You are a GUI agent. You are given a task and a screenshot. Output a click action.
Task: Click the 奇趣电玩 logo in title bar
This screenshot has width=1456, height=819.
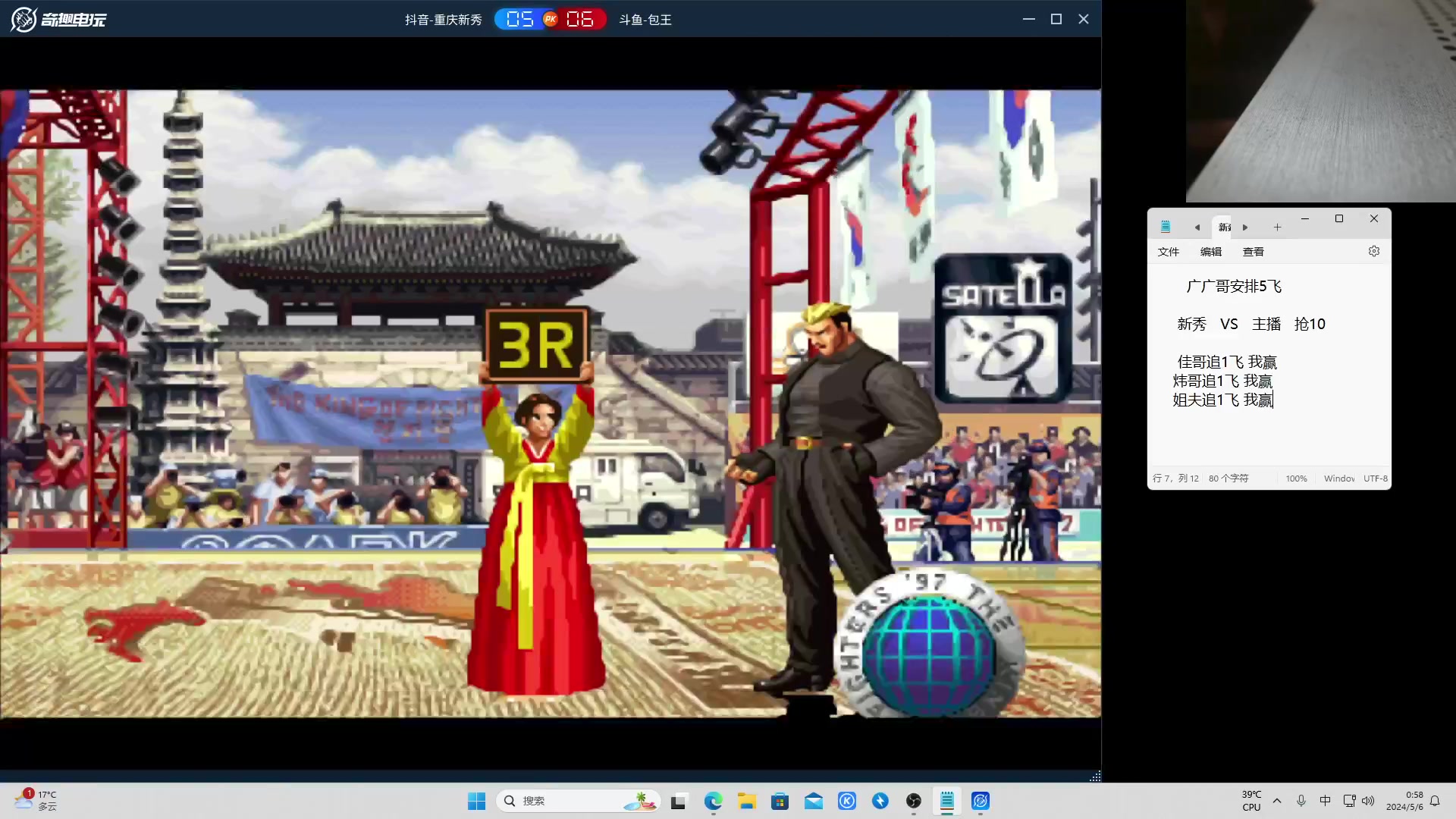pyautogui.click(x=58, y=19)
